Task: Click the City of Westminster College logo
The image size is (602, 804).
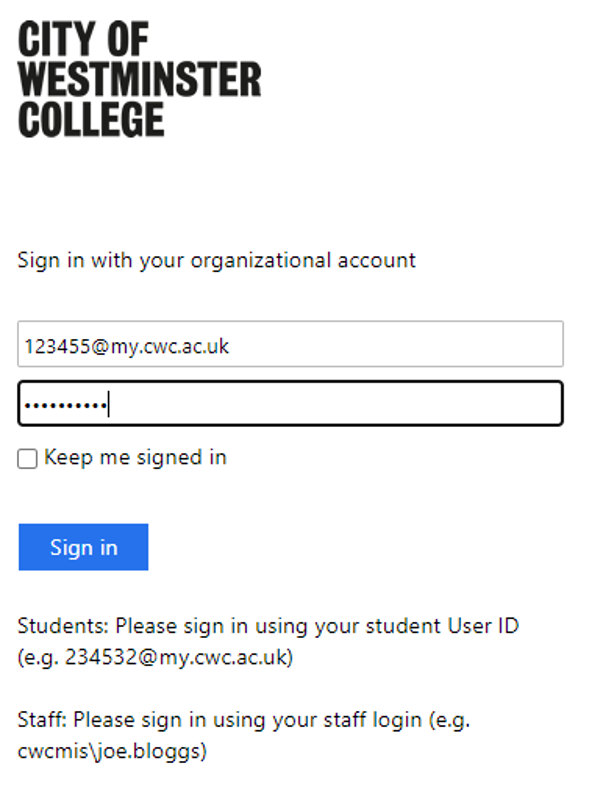Action: [x=139, y=79]
